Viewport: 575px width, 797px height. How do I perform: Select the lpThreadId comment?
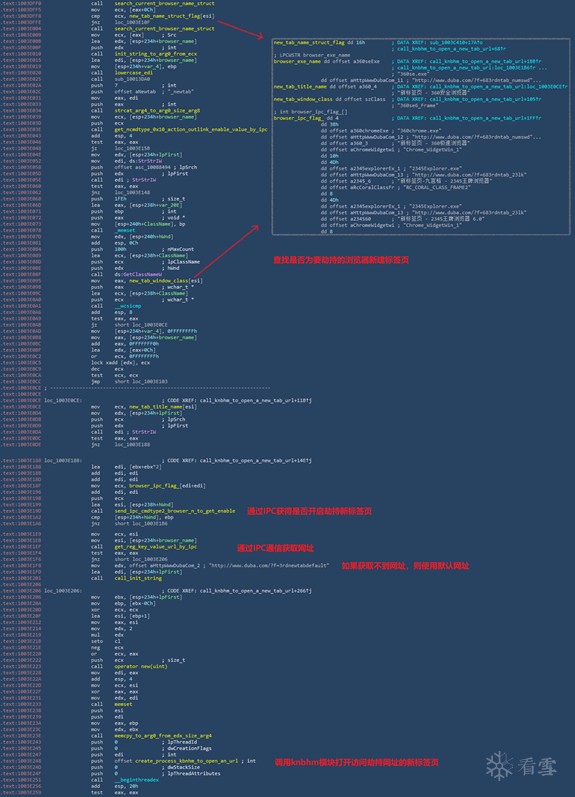click(180, 742)
